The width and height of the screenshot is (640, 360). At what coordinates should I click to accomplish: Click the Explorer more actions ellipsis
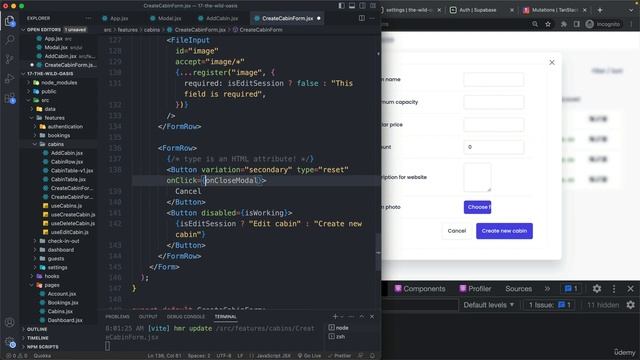(x=88, y=18)
